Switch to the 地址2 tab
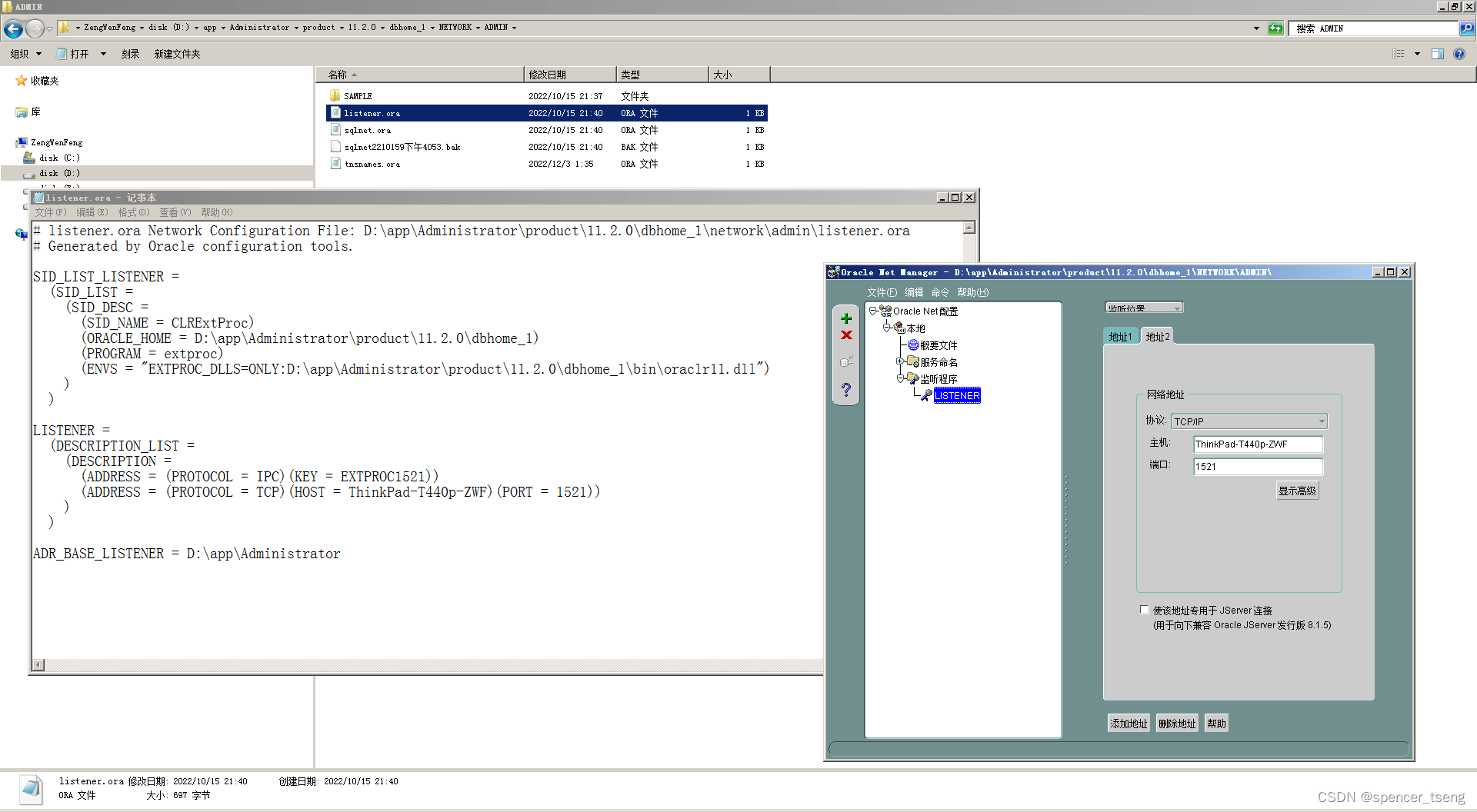The image size is (1477, 812). click(1157, 336)
